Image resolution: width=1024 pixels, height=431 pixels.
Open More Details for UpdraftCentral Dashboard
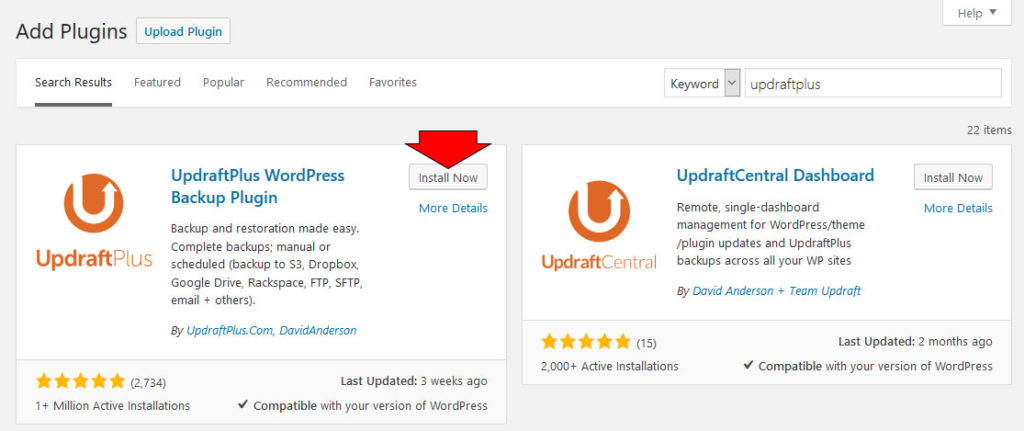point(958,208)
